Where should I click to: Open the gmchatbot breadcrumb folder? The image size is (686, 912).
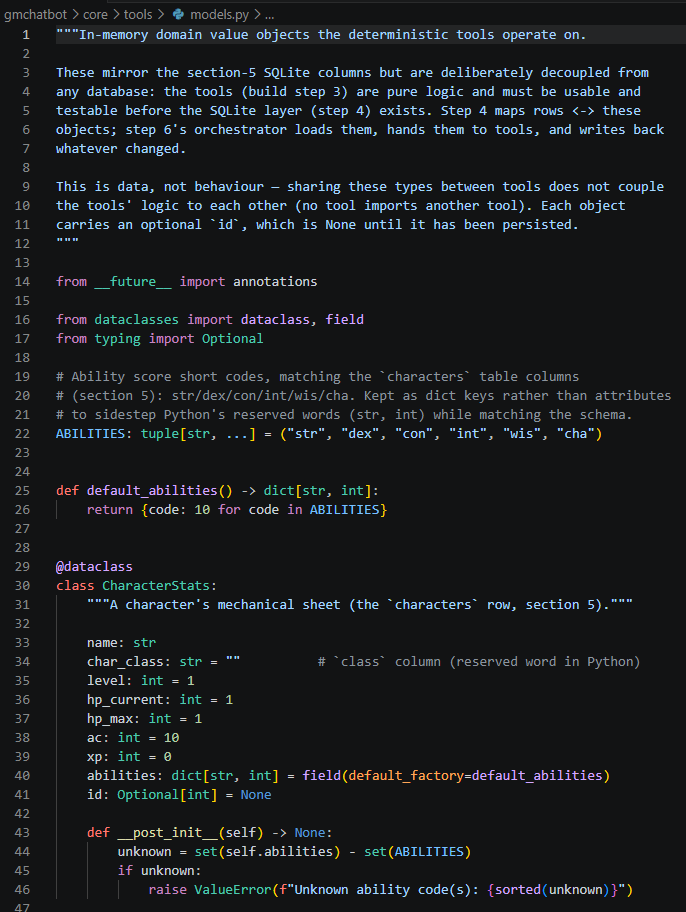click(35, 15)
